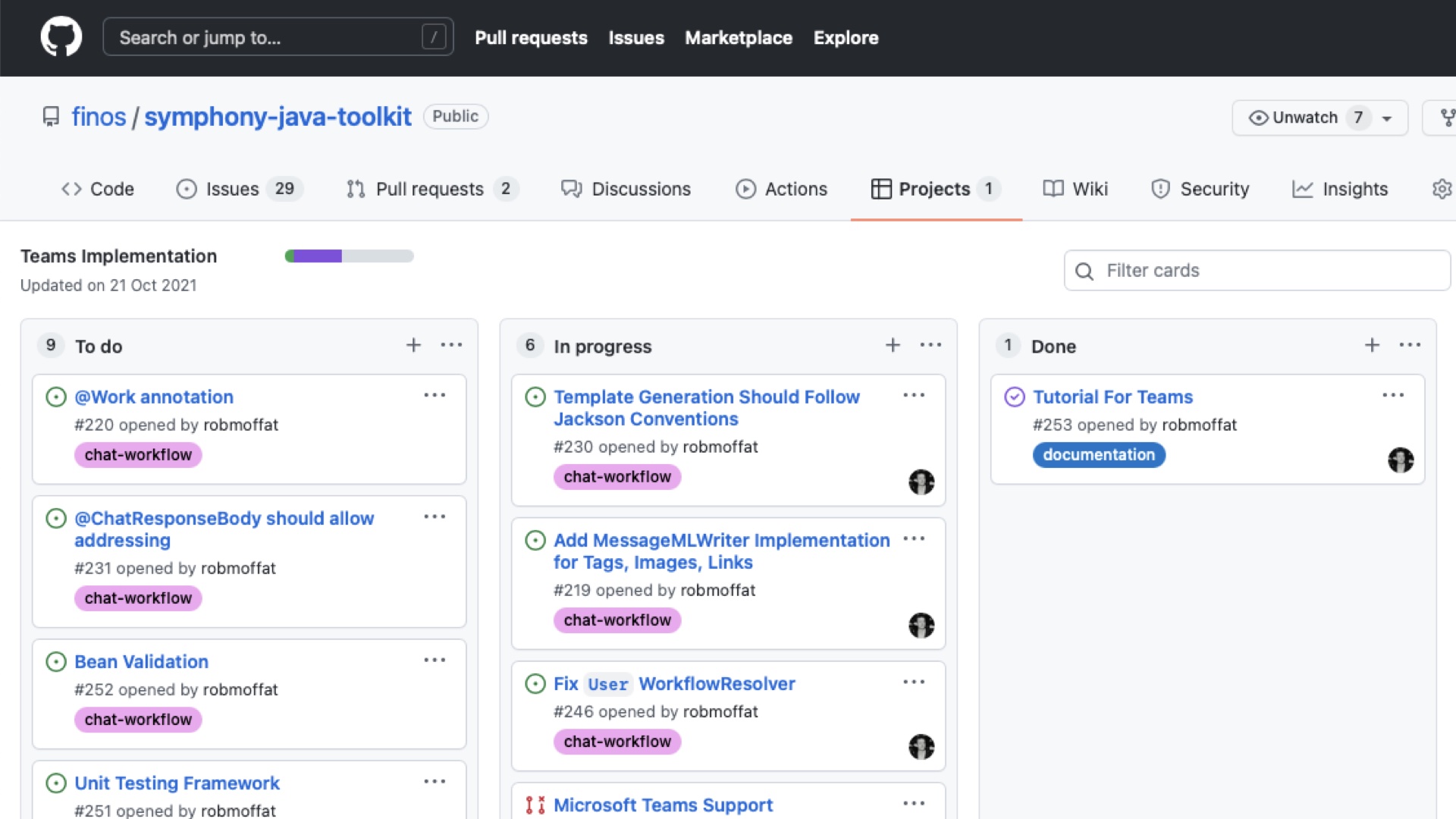Open card menu for Add MessageMLWriter card
This screenshot has height=819, width=1456.
[914, 538]
